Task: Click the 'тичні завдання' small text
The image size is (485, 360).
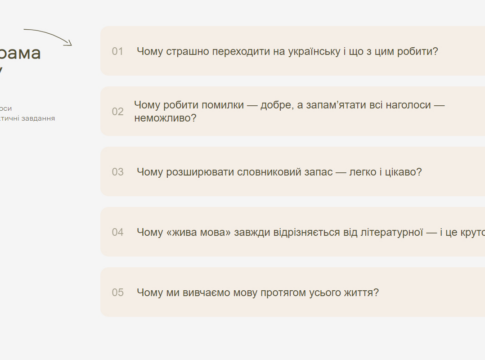Action: coord(27,118)
